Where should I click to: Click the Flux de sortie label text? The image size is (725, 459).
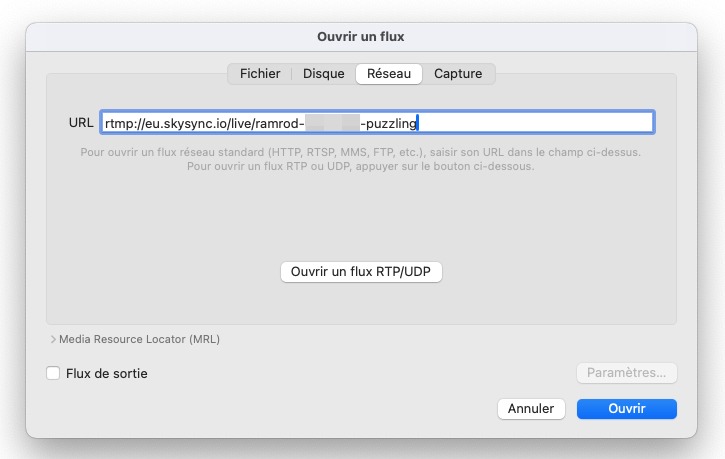[107, 373]
